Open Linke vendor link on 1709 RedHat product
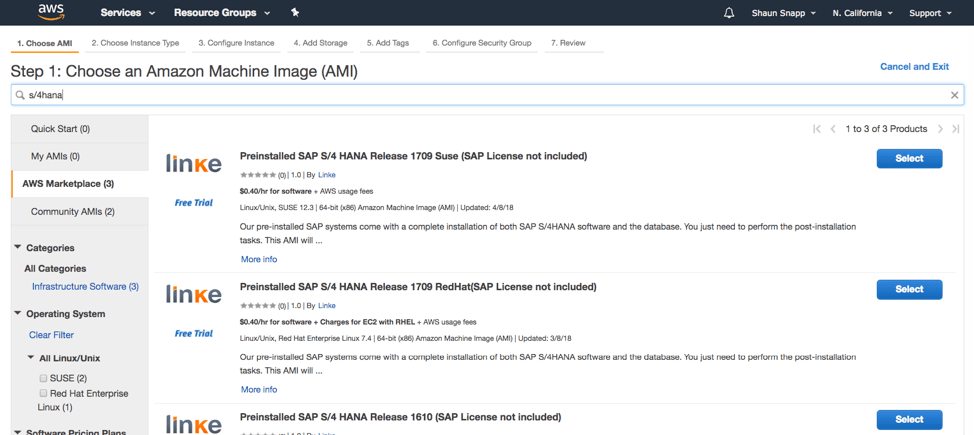 327,306
